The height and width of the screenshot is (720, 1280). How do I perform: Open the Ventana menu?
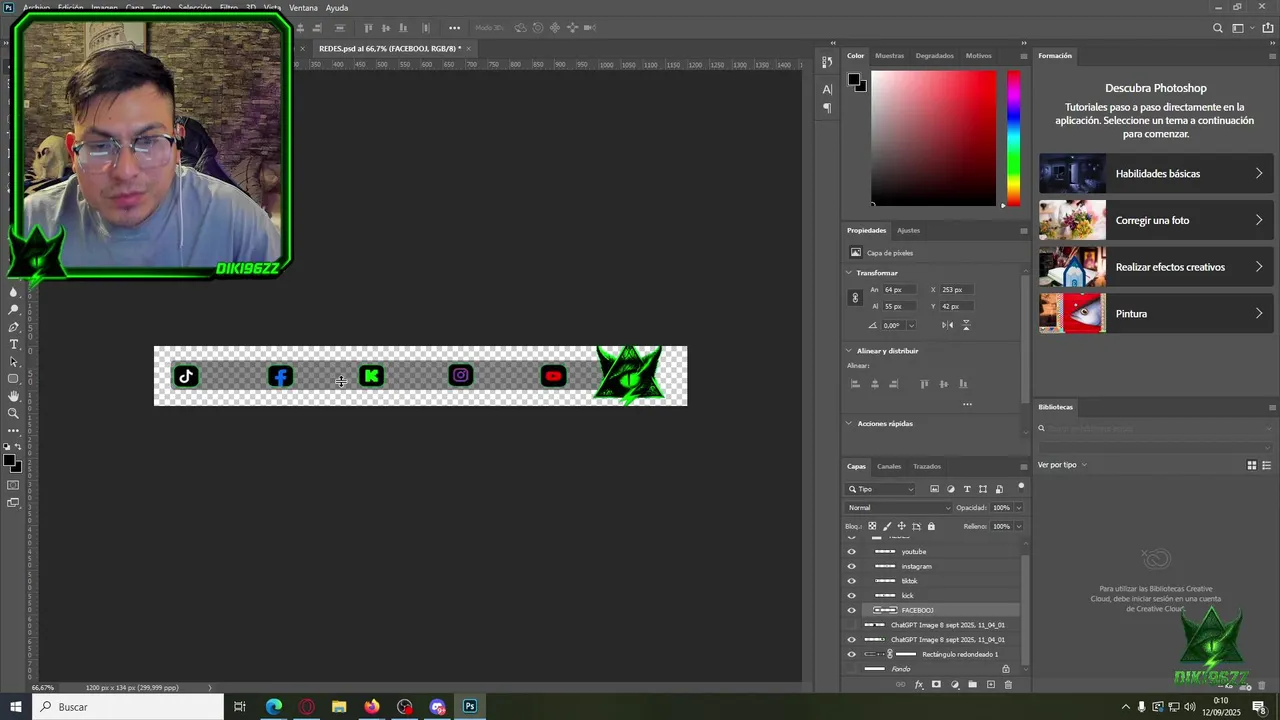coord(303,8)
